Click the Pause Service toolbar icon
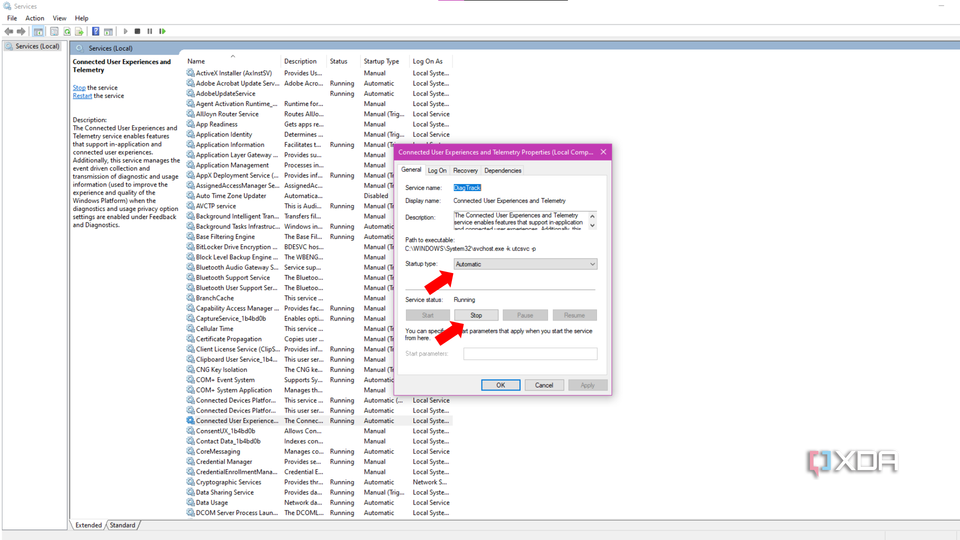960x540 pixels. click(x=149, y=31)
